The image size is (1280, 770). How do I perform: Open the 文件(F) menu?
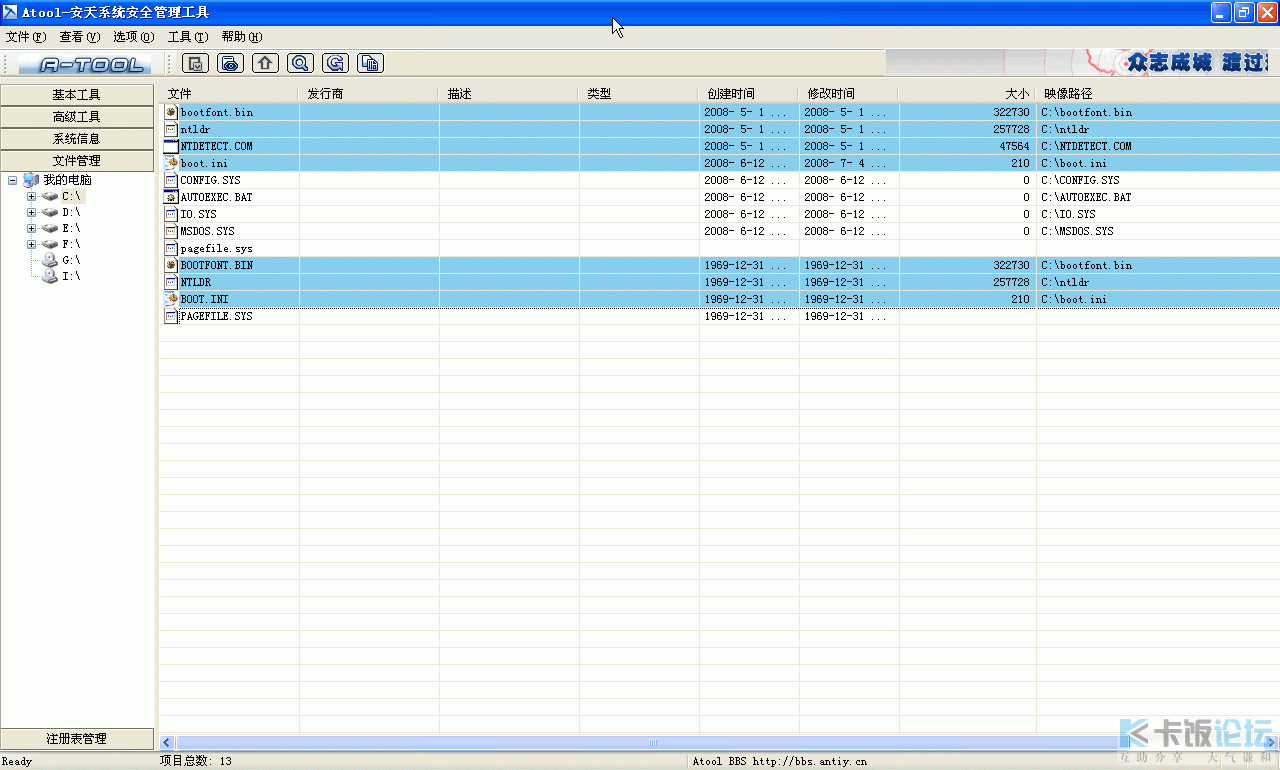[26, 37]
